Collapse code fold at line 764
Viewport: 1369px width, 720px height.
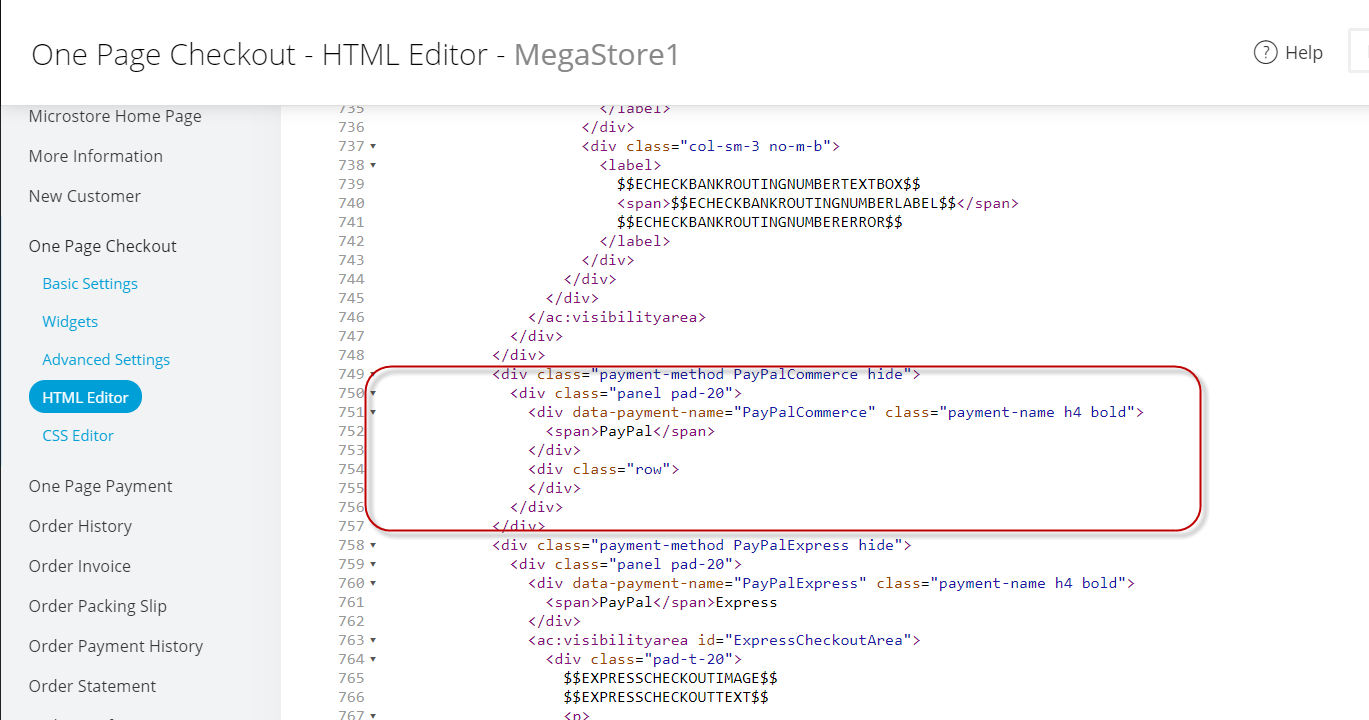(x=373, y=659)
